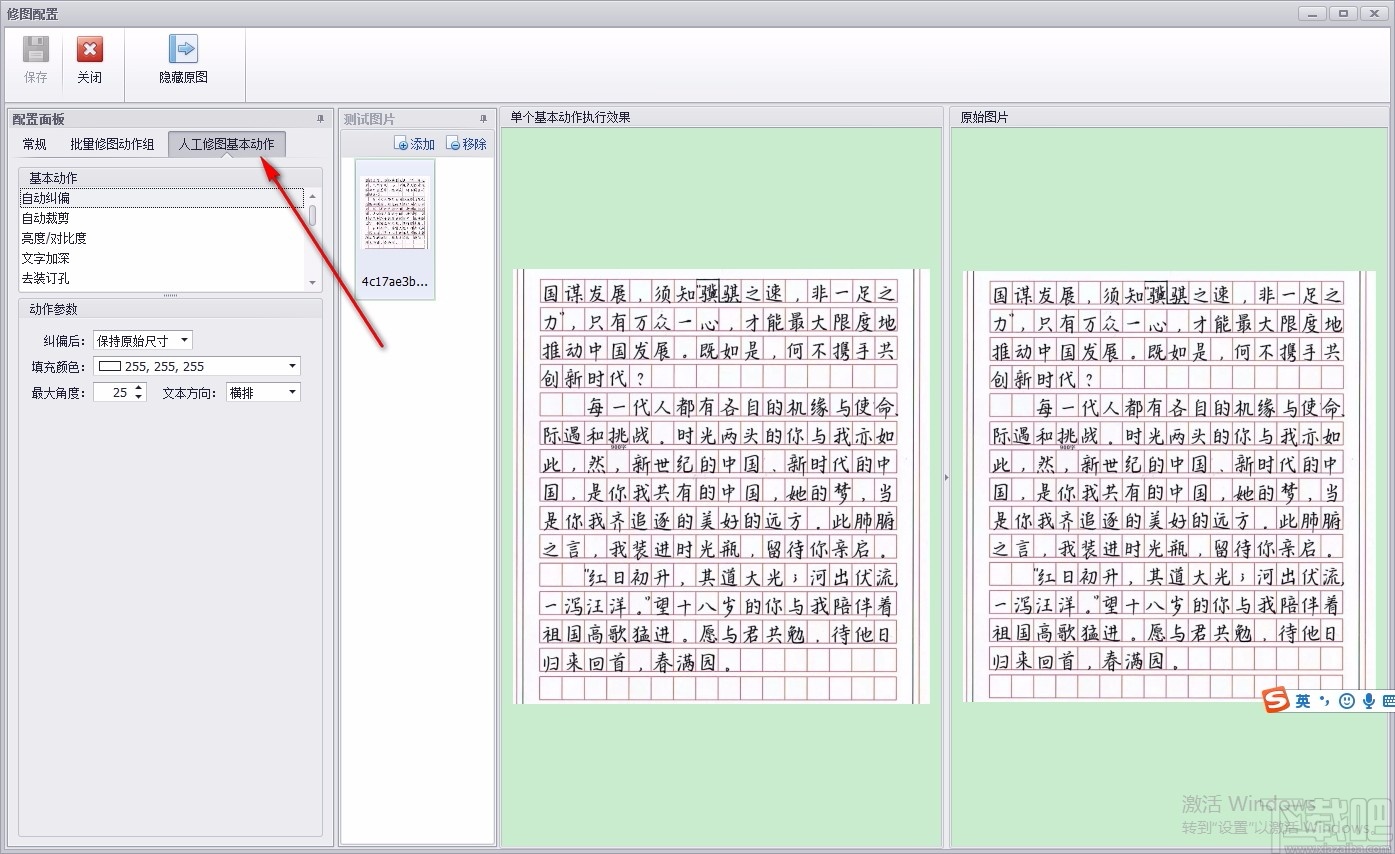Click the processed result image in 单个基本动作执行效果
Image resolution: width=1395 pixels, height=854 pixels.
click(721, 486)
